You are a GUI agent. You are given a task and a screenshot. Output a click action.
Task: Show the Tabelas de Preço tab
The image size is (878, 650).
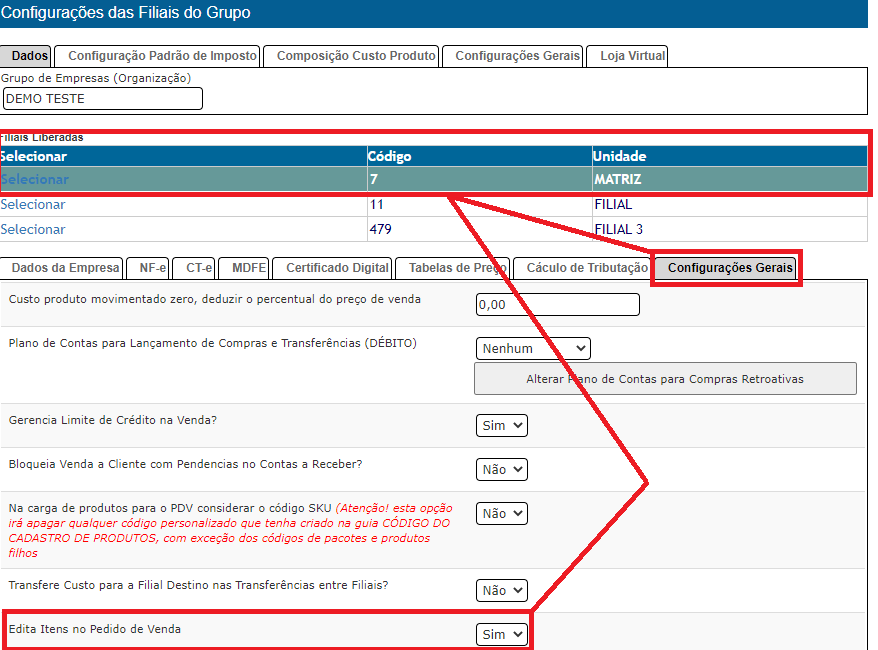click(453, 268)
